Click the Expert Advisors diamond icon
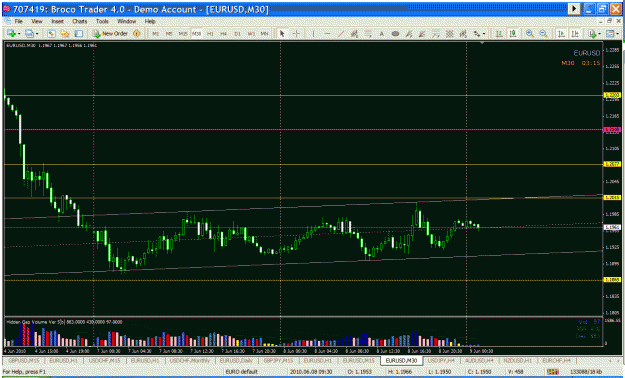The width and height of the screenshot is (625, 378). pyautogui.click(x=137, y=34)
